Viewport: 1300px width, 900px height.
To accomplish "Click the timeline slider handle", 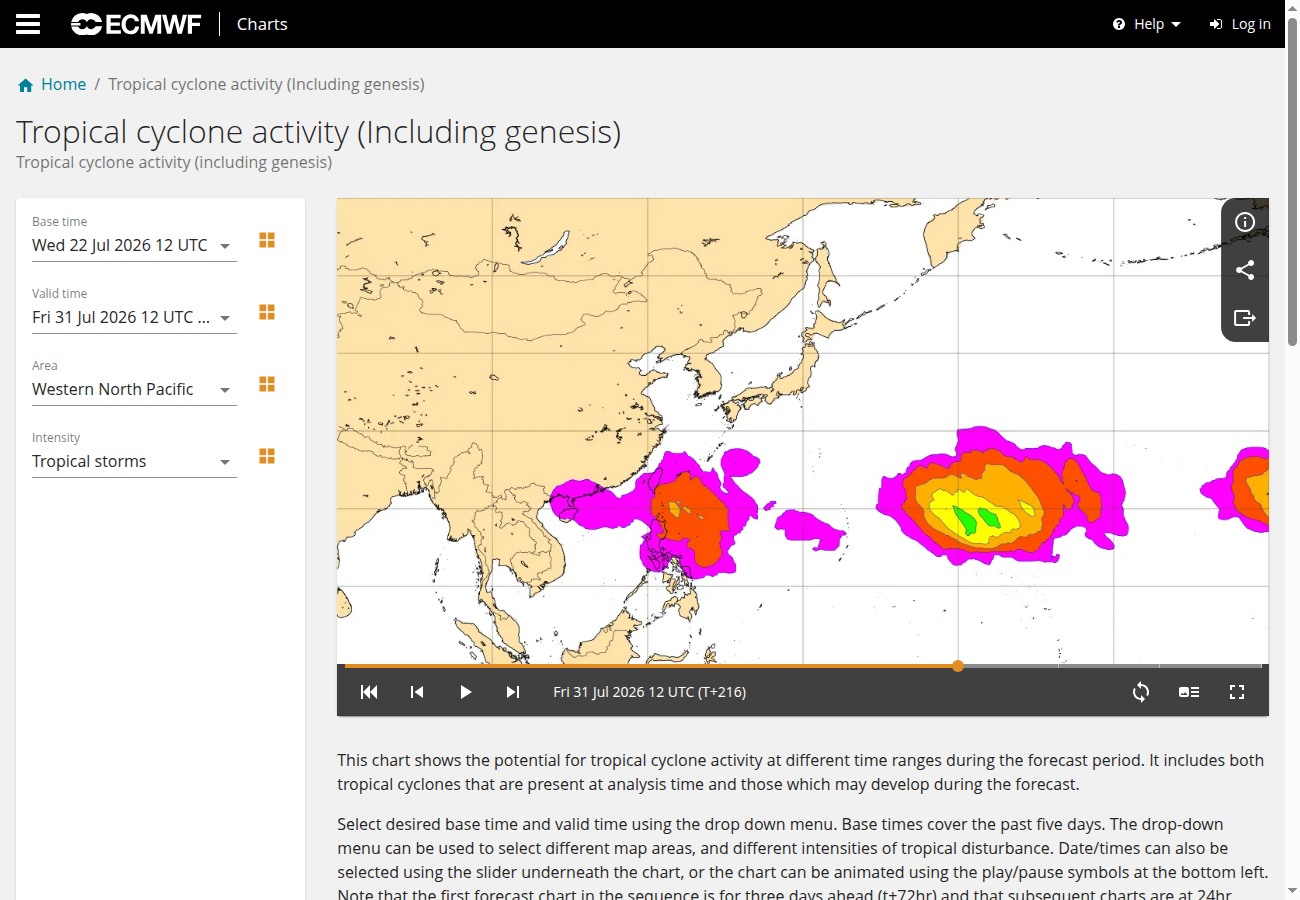I will [958, 666].
